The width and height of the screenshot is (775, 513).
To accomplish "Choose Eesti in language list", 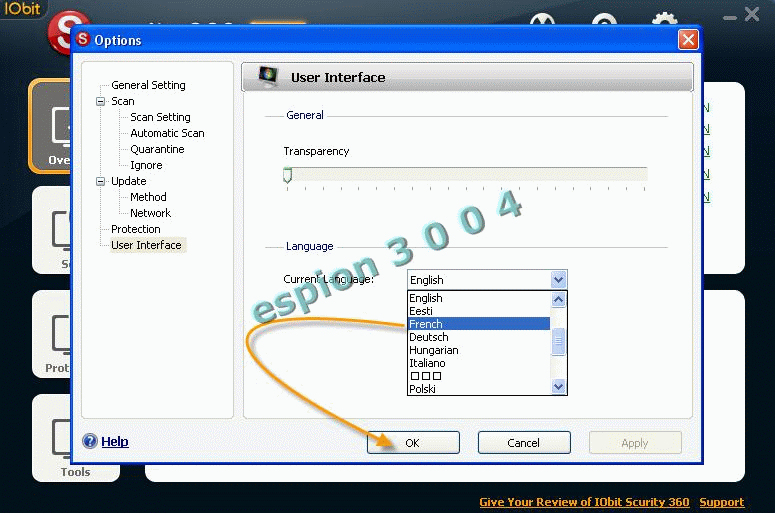I will tap(478, 311).
